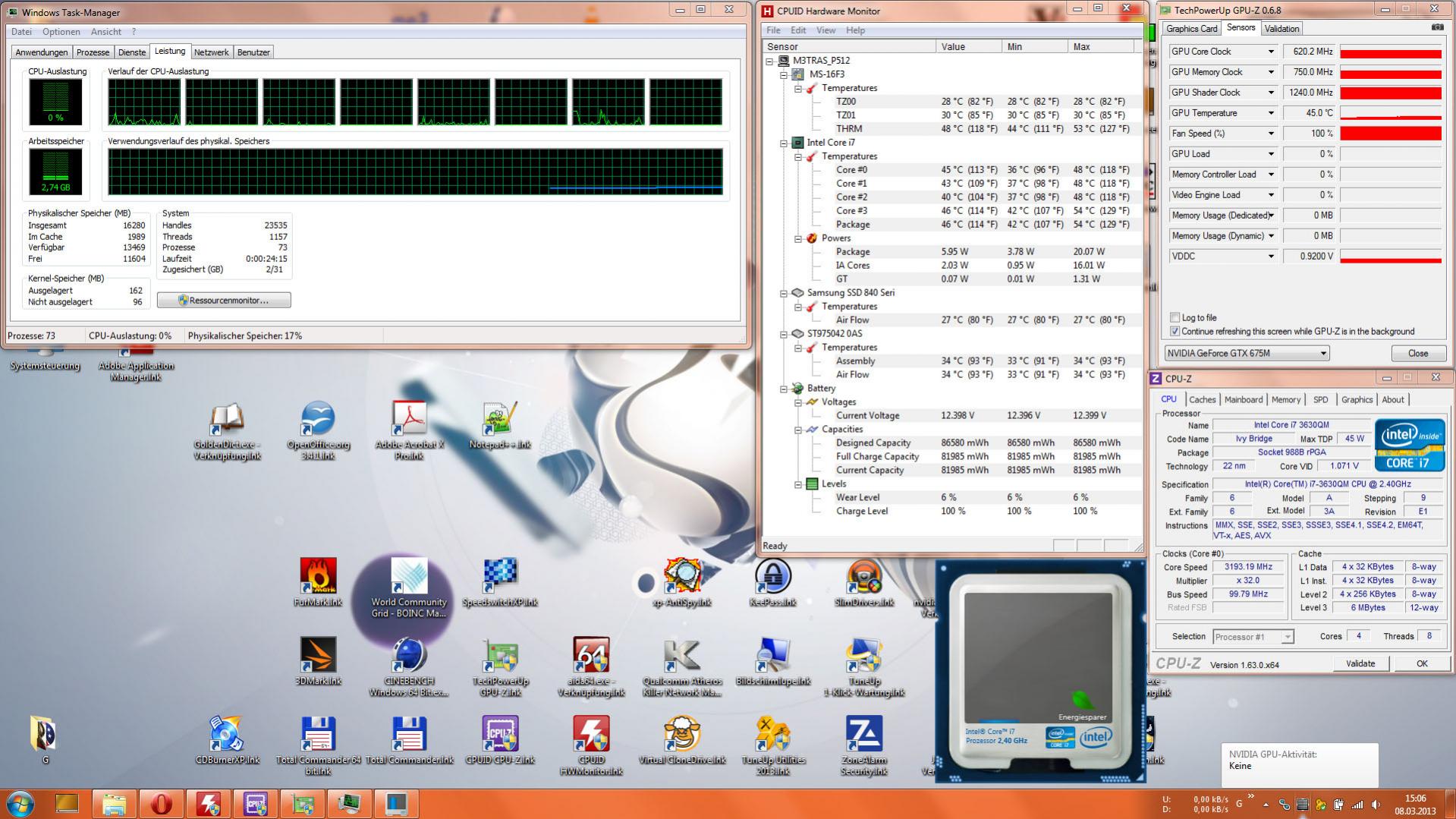Image resolution: width=1456 pixels, height=819 pixels.
Task: Click the GPU Core Clock red sensor graph
Action: (x=1391, y=52)
